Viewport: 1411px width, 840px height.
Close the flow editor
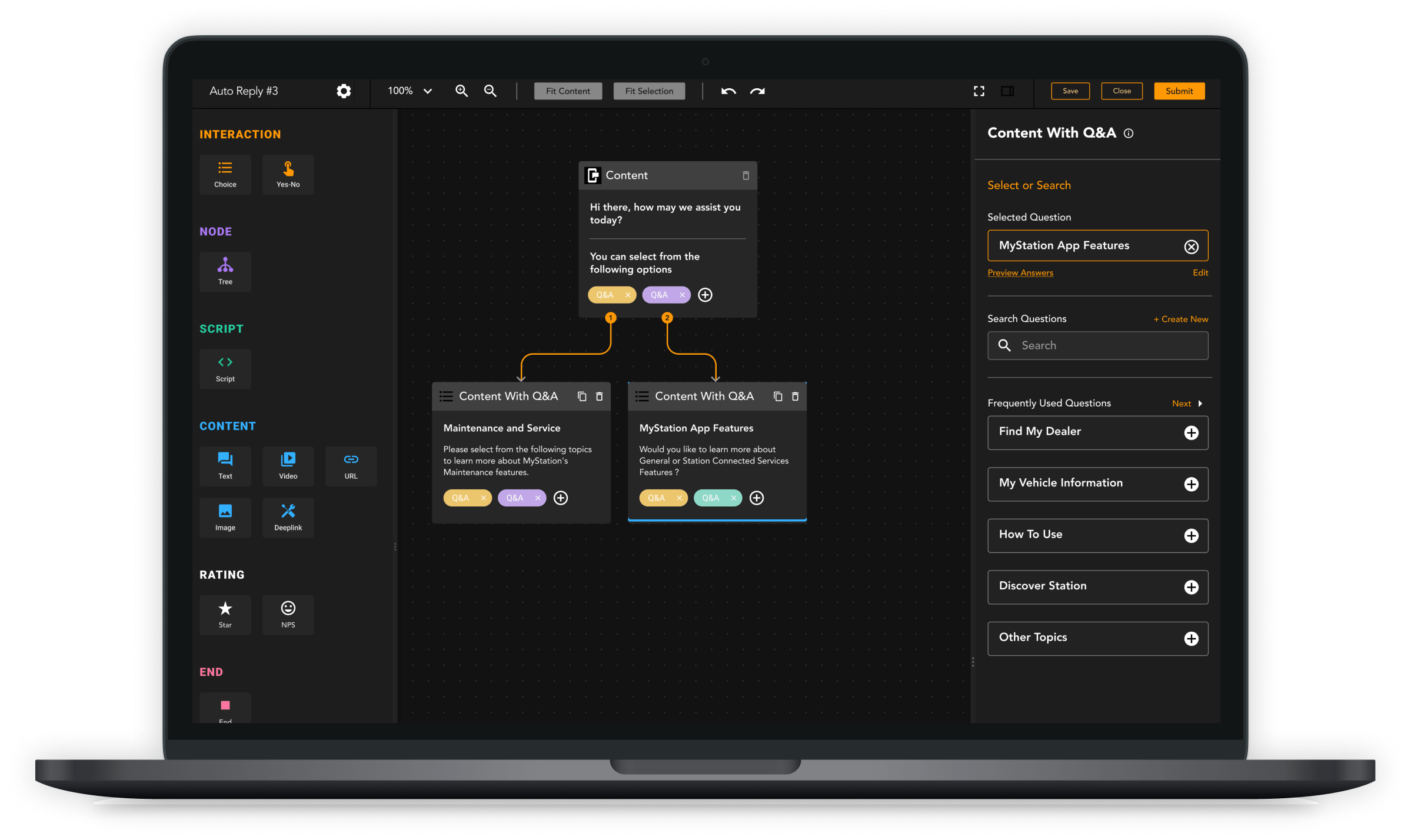click(1122, 91)
